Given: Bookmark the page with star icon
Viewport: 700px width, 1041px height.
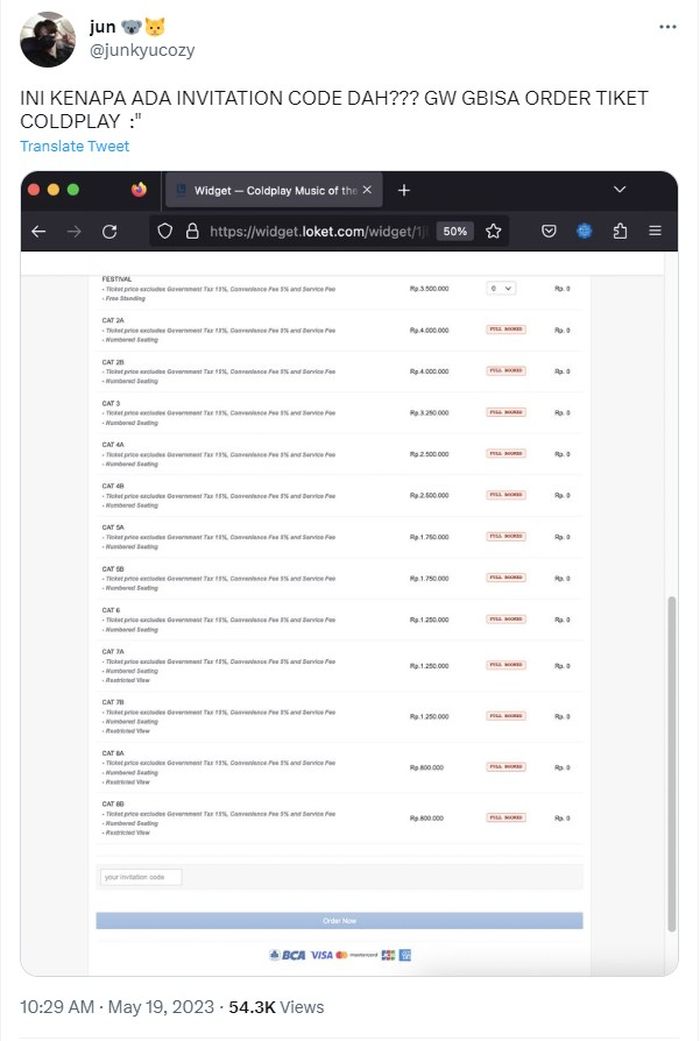Looking at the screenshot, I should tap(493, 231).
